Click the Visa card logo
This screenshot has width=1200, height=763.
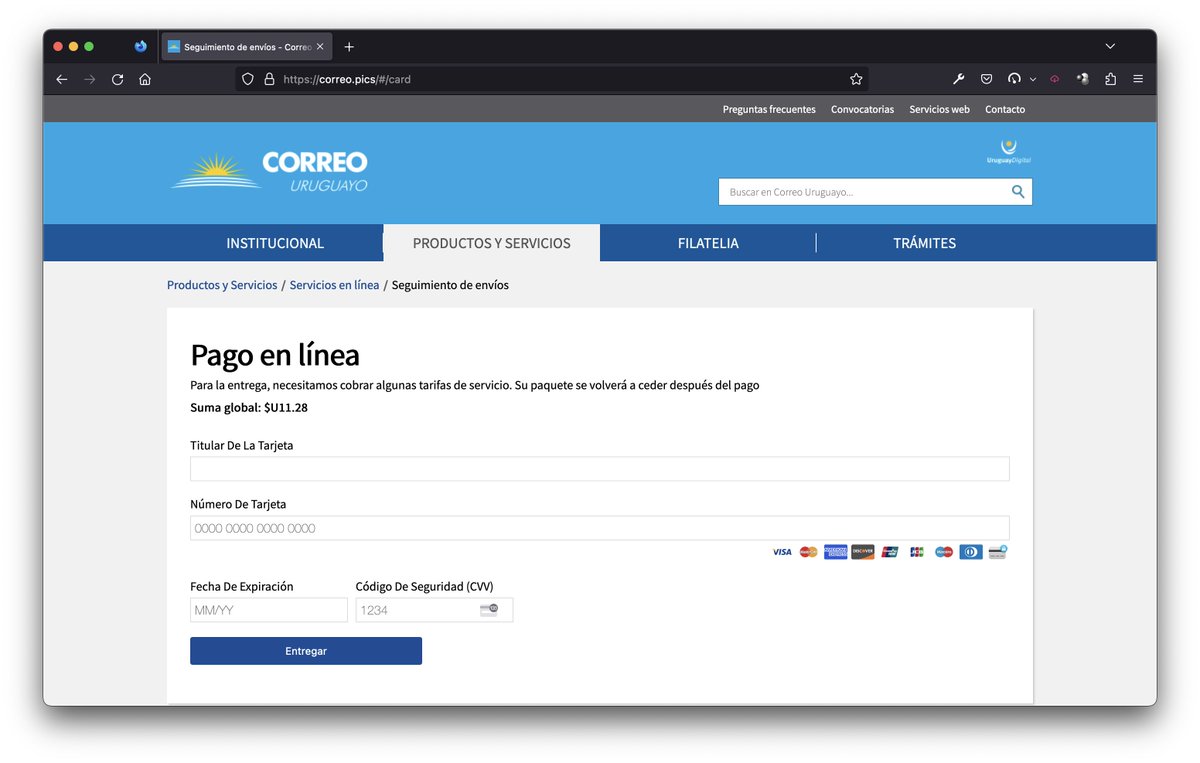tap(782, 552)
